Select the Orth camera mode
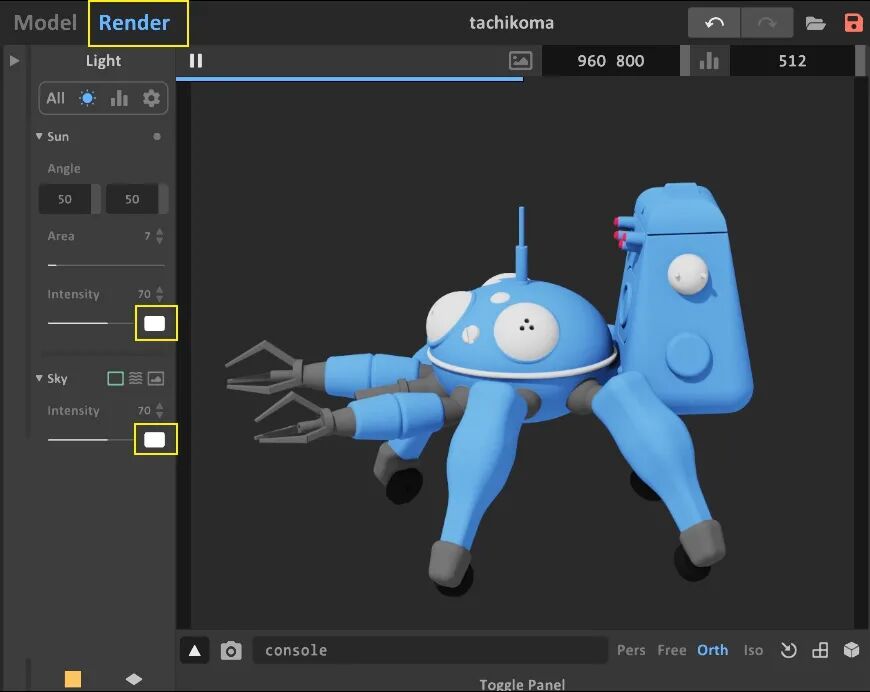 pyautogui.click(x=712, y=650)
